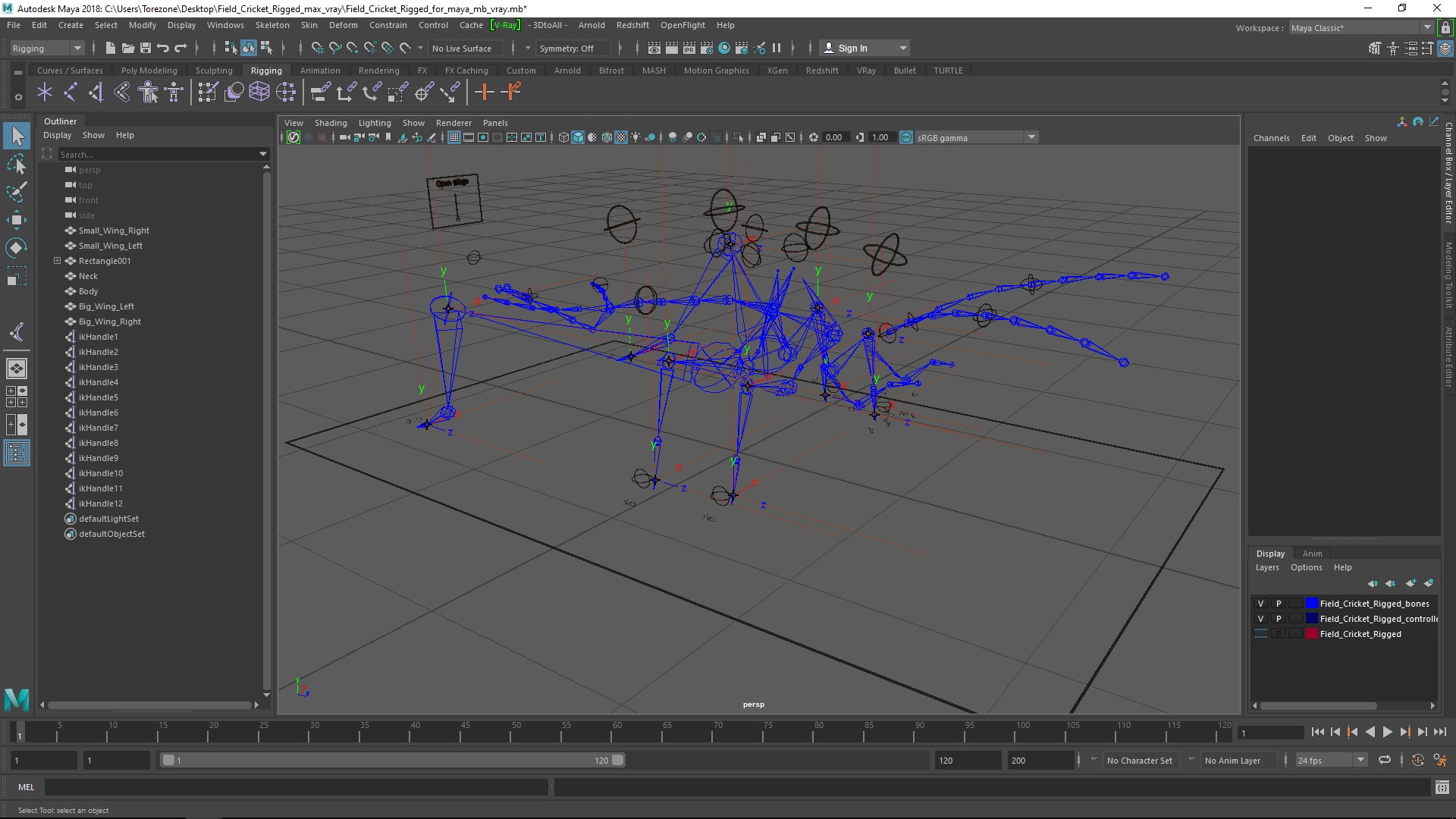Image resolution: width=1456 pixels, height=819 pixels.
Task: Click the Auto keyframe toggle icon
Action: click(1417, 760)
